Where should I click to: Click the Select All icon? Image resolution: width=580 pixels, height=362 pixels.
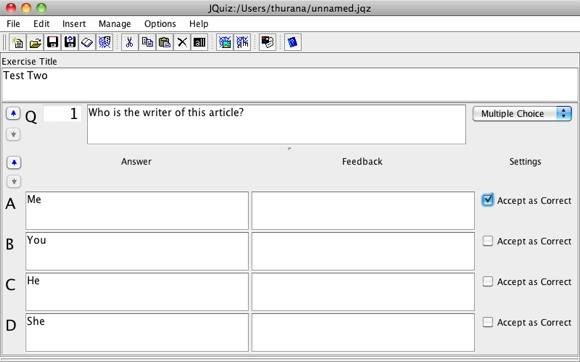[x=199, y=43]
